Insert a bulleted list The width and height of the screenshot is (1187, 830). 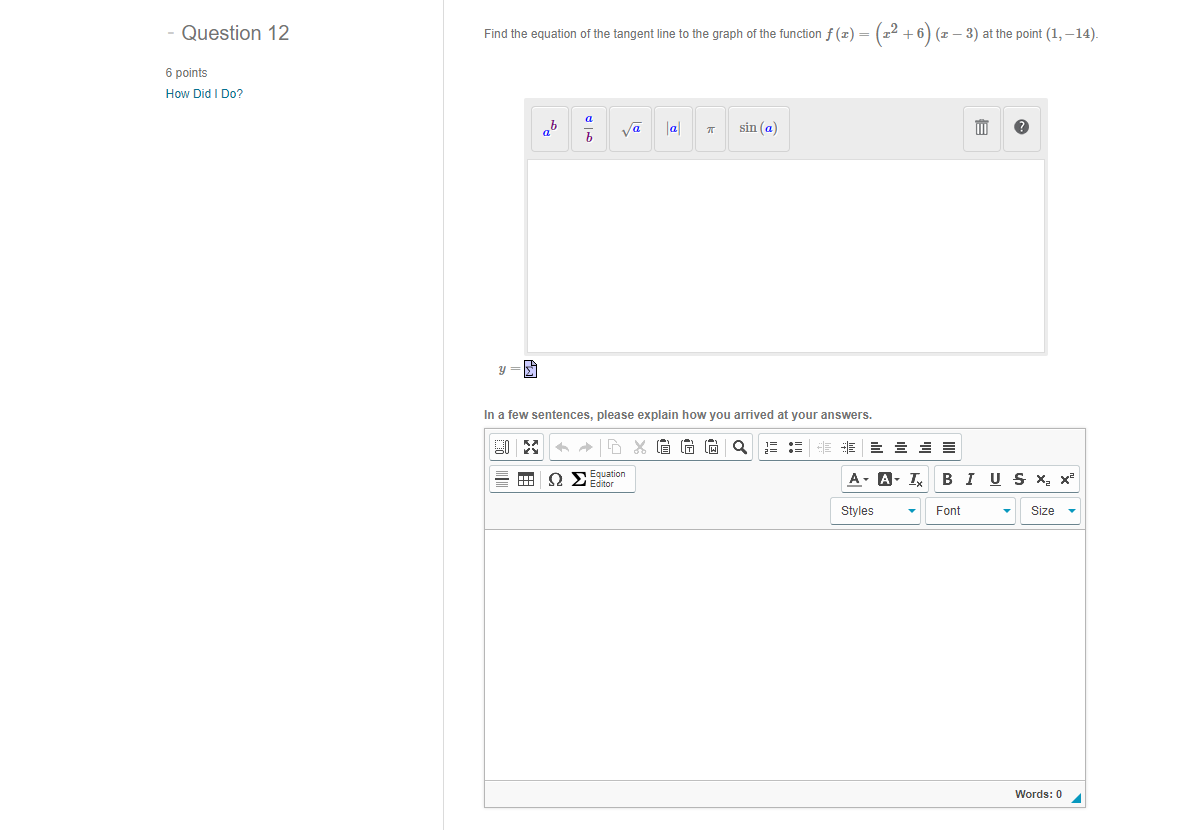(795, 447)
